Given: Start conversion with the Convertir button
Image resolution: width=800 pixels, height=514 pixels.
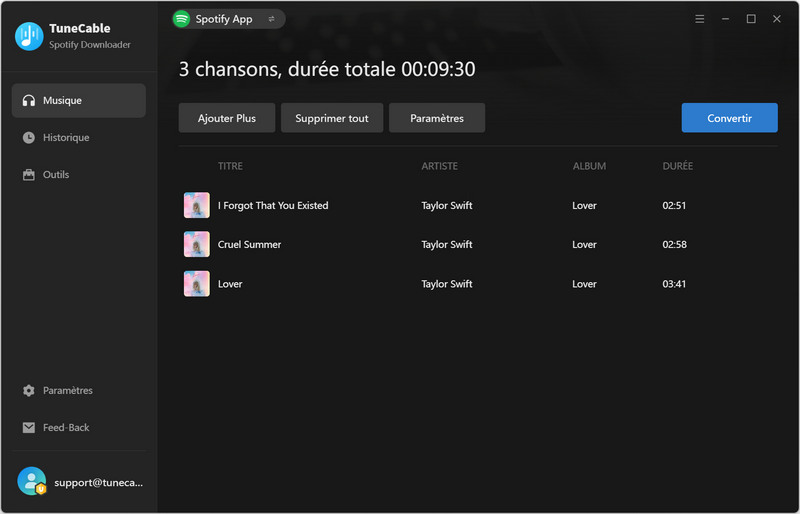Looking at the screenshot, I should [x=730, y=118].
